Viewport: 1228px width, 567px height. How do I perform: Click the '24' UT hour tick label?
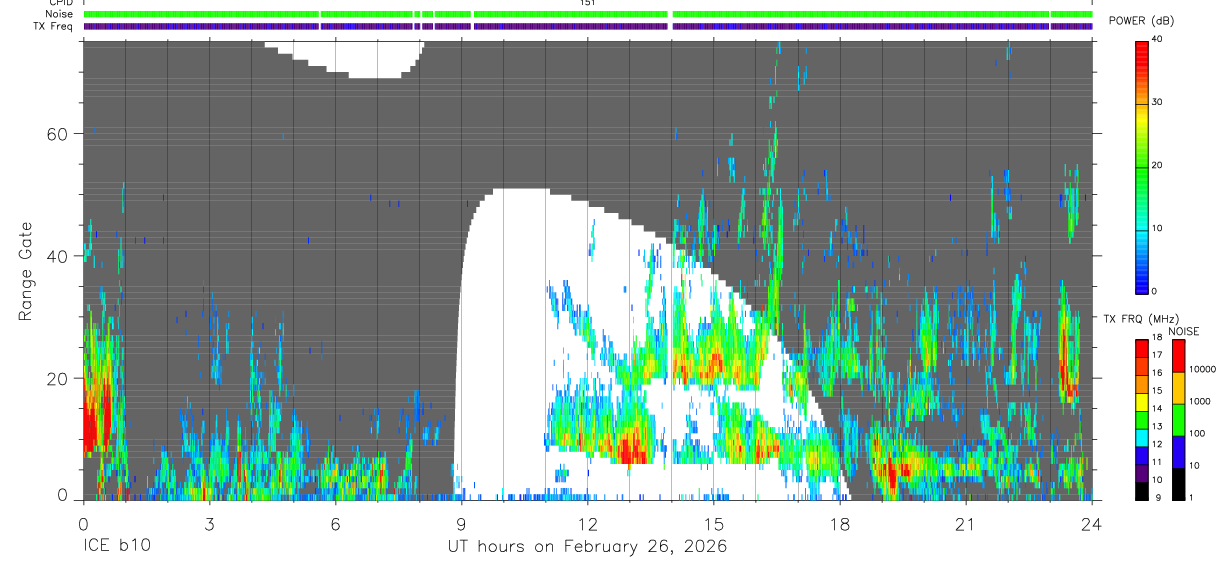1091,523
